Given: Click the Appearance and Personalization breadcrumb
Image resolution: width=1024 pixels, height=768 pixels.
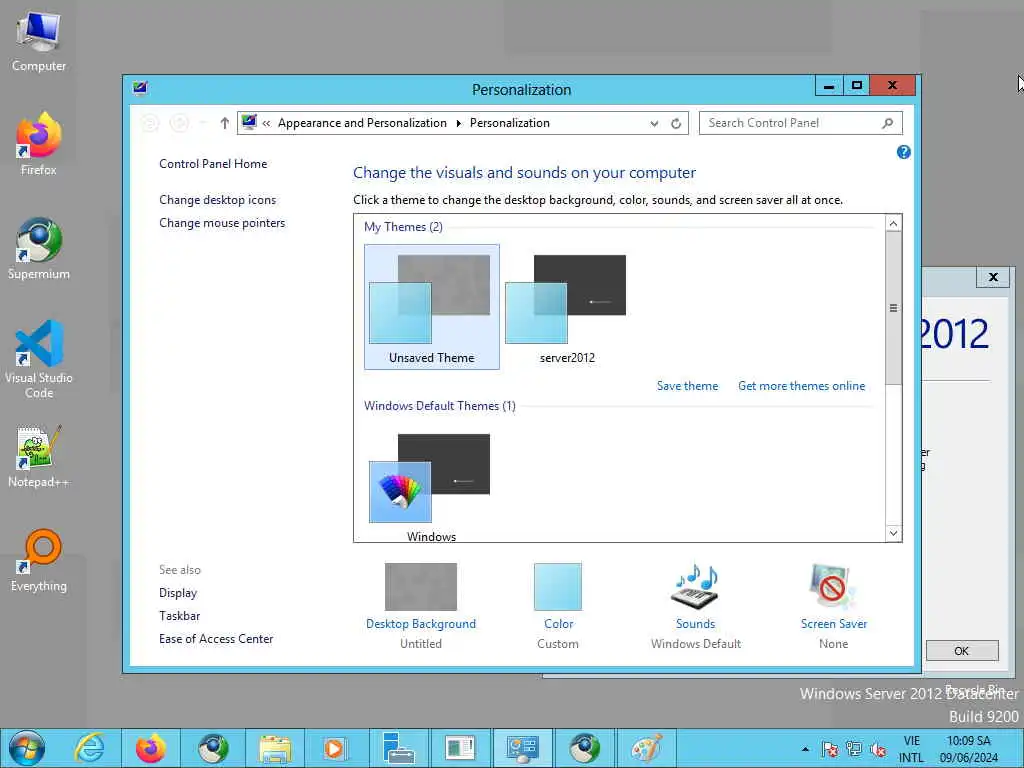Looking at the screenshot, I should 362,123.
